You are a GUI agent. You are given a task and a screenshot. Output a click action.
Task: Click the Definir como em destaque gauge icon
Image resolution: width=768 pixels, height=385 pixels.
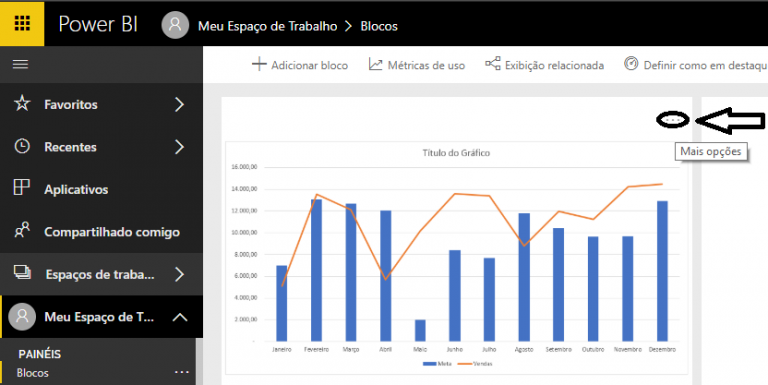click(x=631, y=64)
